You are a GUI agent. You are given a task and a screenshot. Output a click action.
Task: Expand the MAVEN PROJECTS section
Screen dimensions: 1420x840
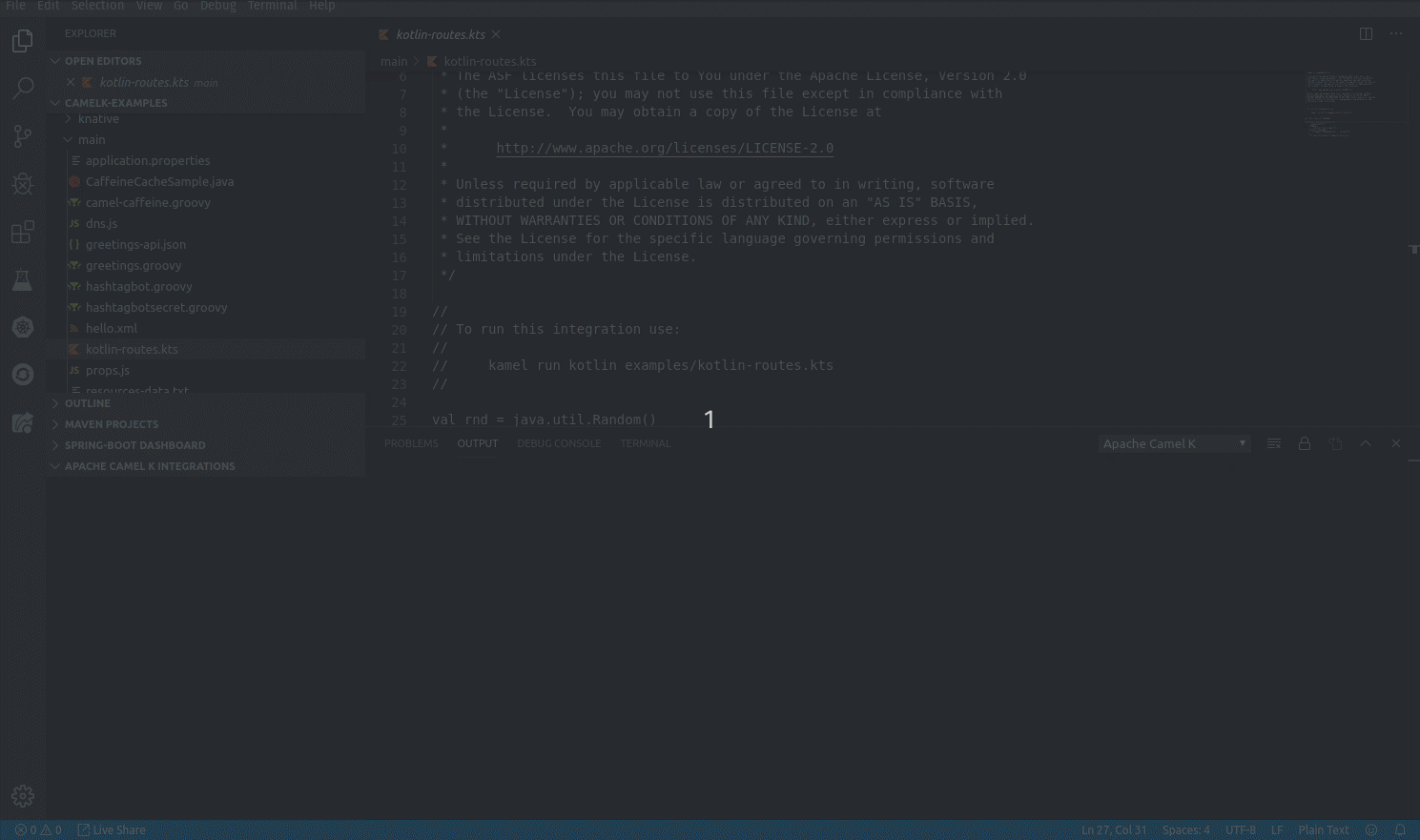point(112,423)
